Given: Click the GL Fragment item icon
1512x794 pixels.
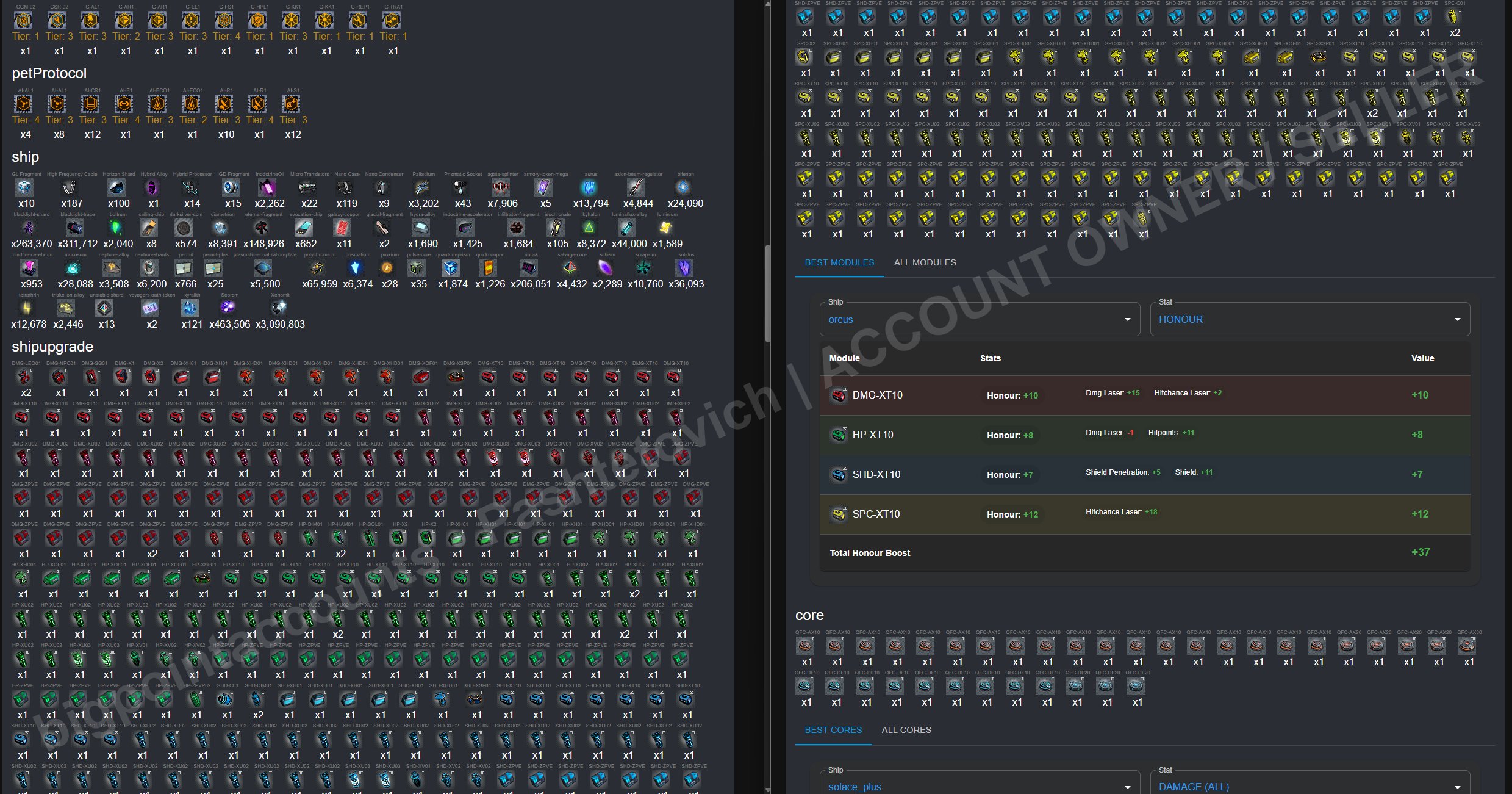Looking at the screenshot, I should pos(25,187).
